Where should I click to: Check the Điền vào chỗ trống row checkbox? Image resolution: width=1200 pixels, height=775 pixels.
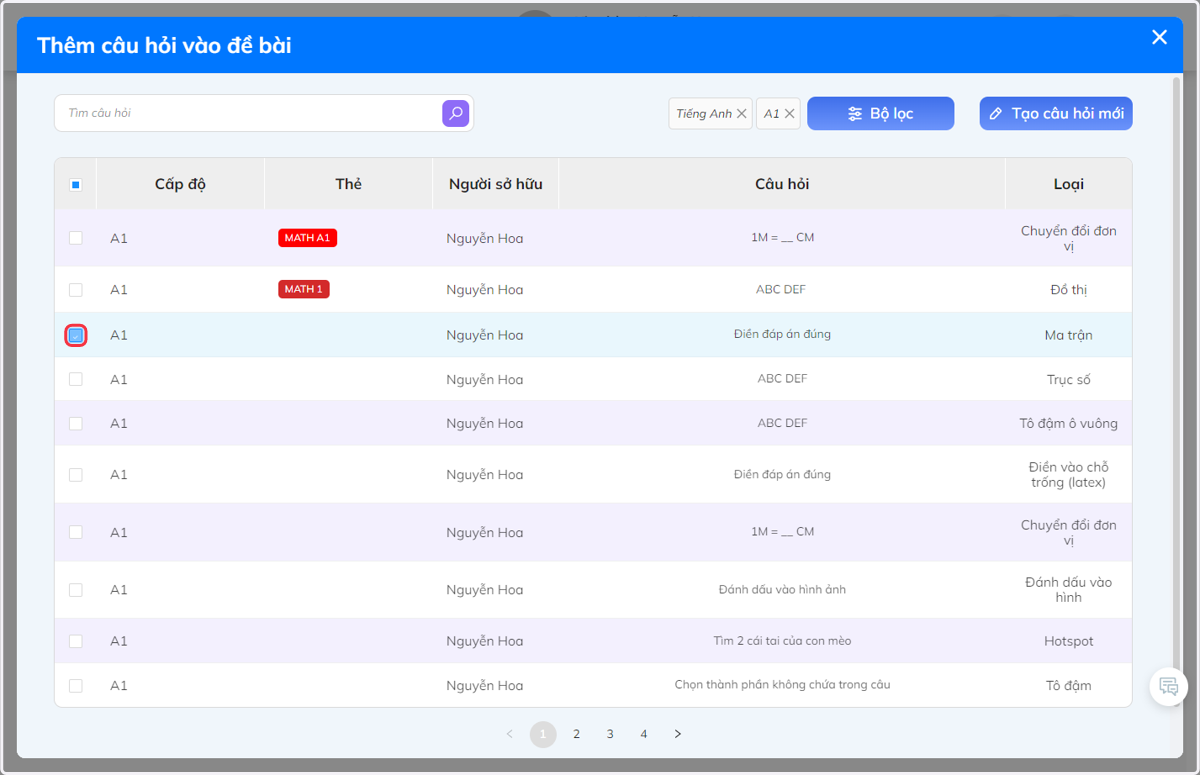click(76, 475)
